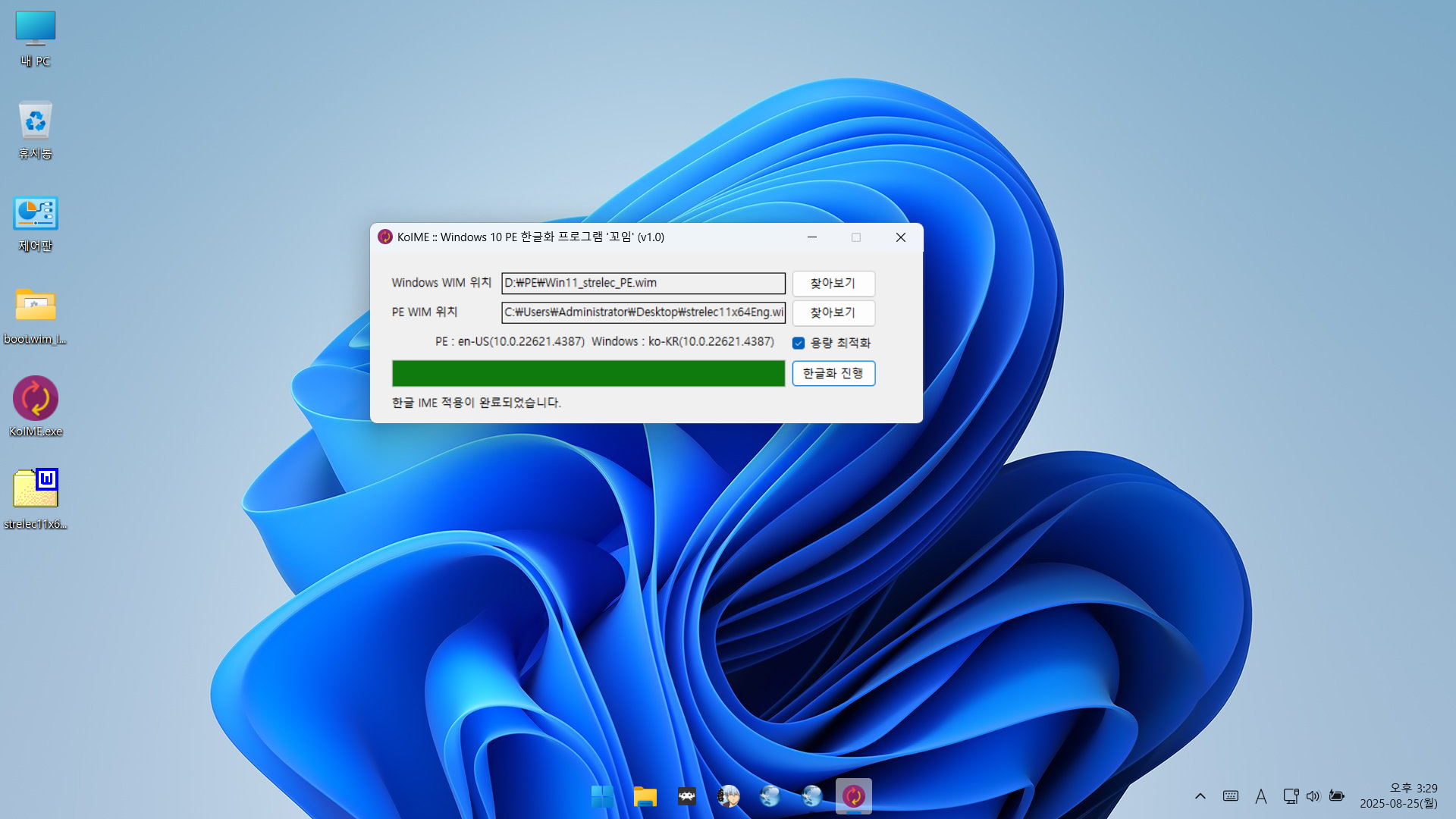Image resolution: width=1456 pixels, height=819 pixels.
Task: Click 찾아보기 next to PE WIM path
Action: (x=833, y=312)
